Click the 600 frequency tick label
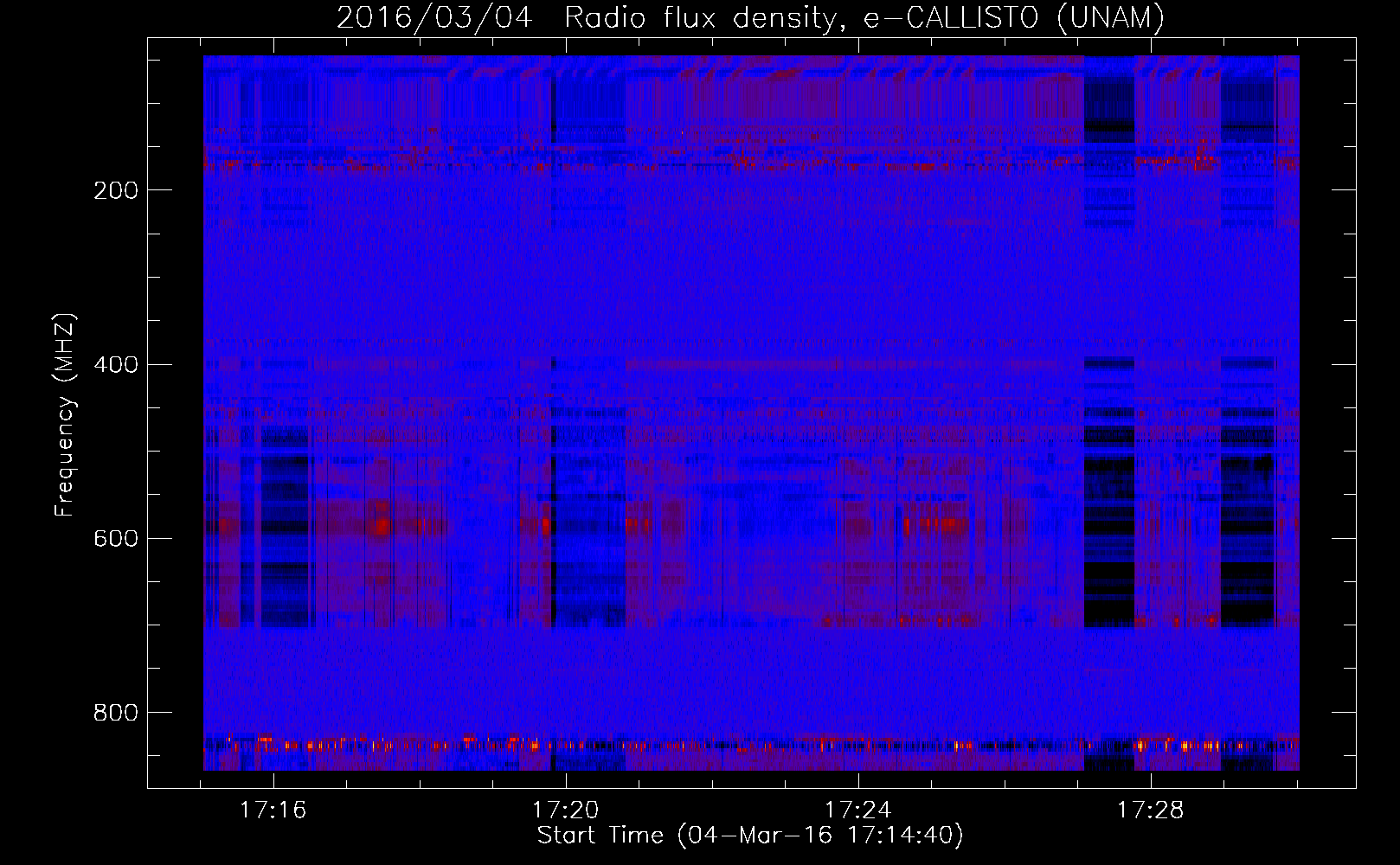This screenshot has width=1400, height=865. tap(116, 538)
